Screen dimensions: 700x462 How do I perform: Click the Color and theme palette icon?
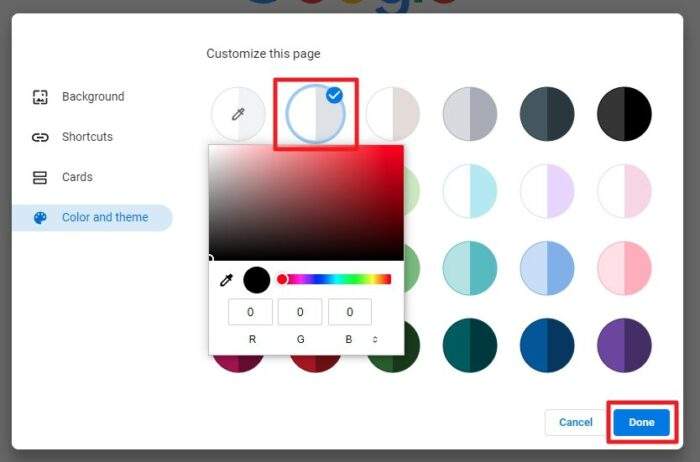[x=40, y=218]
